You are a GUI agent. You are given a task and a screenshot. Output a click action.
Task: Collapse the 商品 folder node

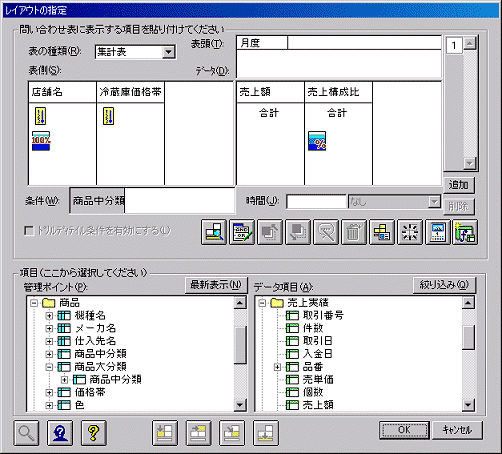click(x=34, y=303)
